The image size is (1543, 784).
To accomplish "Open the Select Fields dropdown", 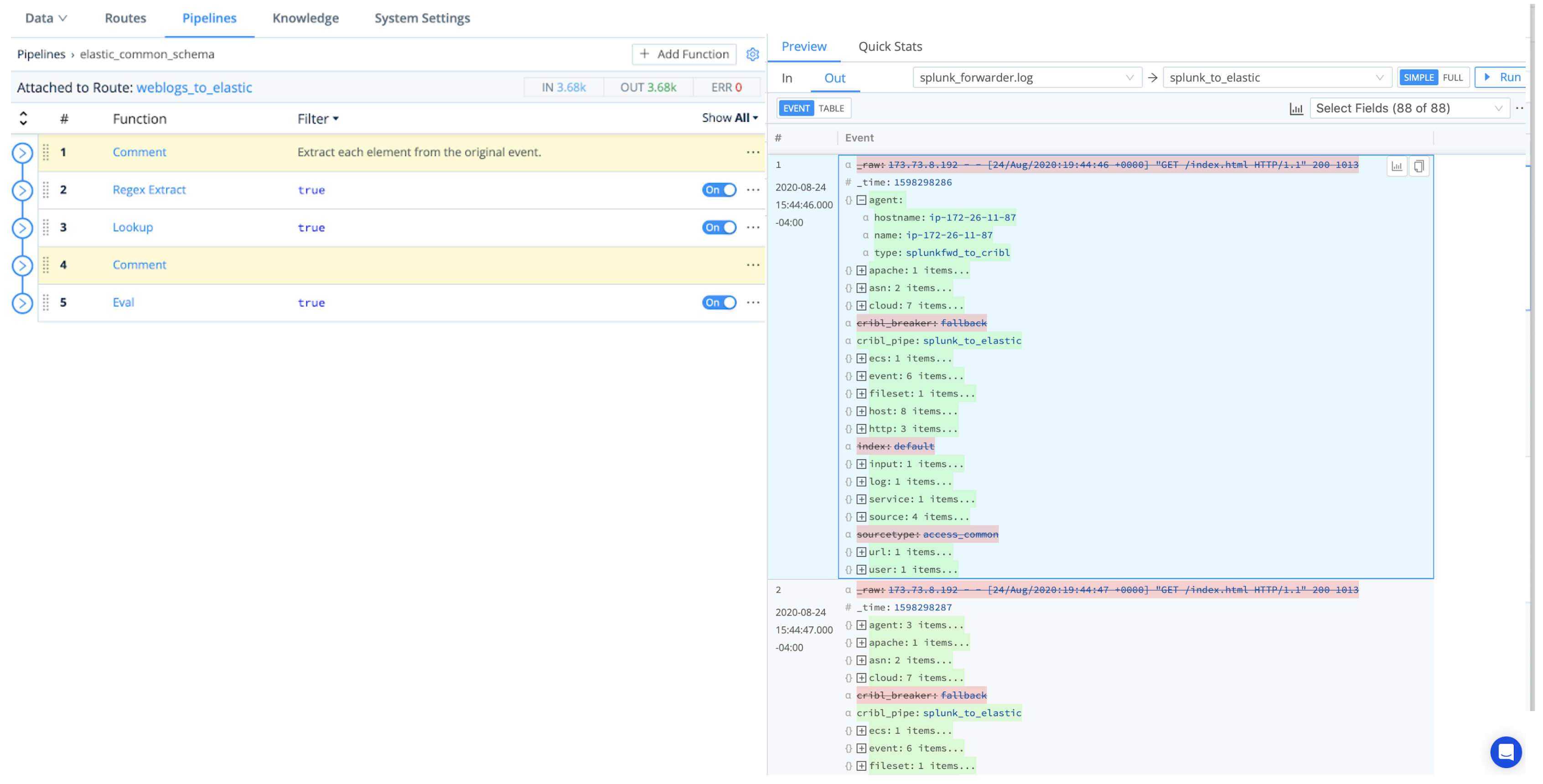I will (x=1409, y=108).
